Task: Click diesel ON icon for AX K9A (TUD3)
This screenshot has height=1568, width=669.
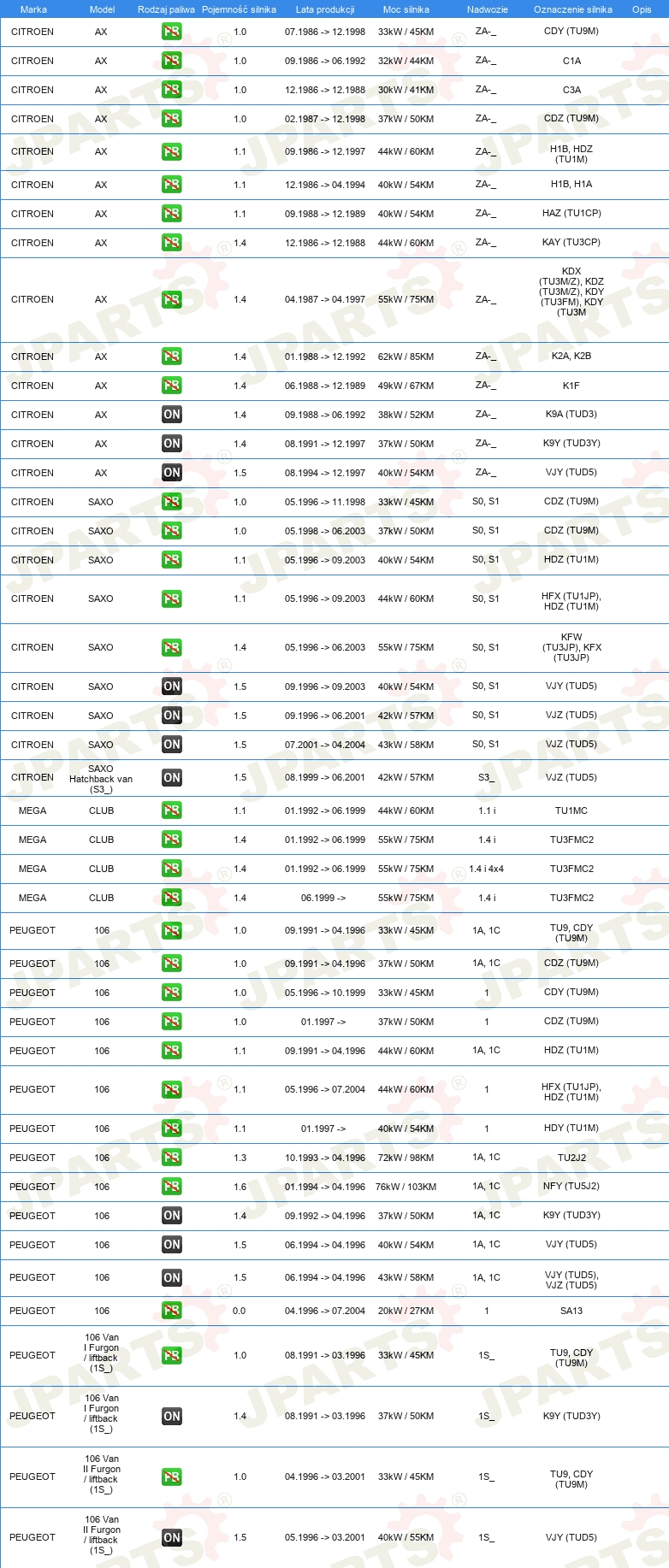Action: [172, 415]
